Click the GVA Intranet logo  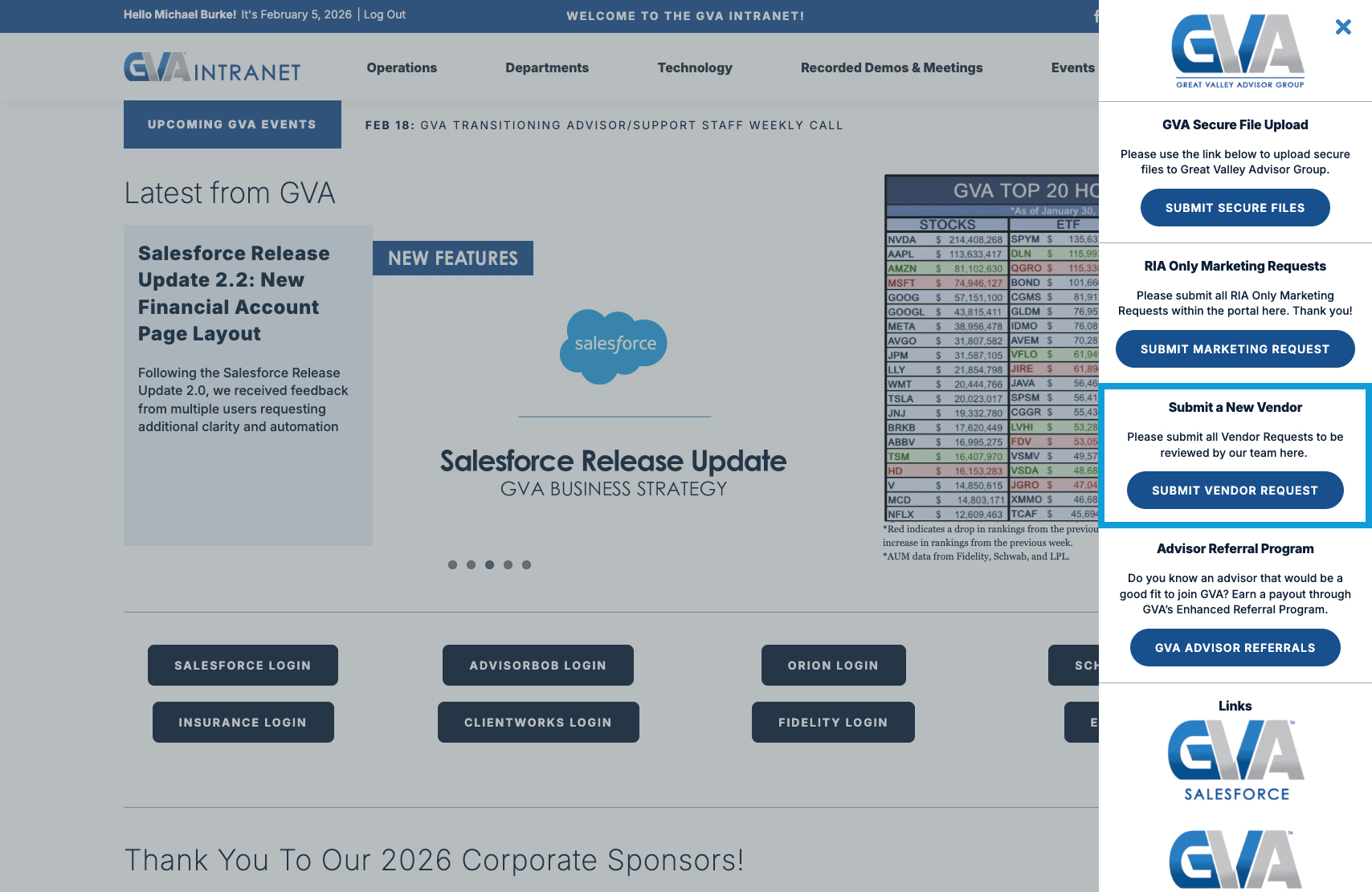(x=212, y=68)
